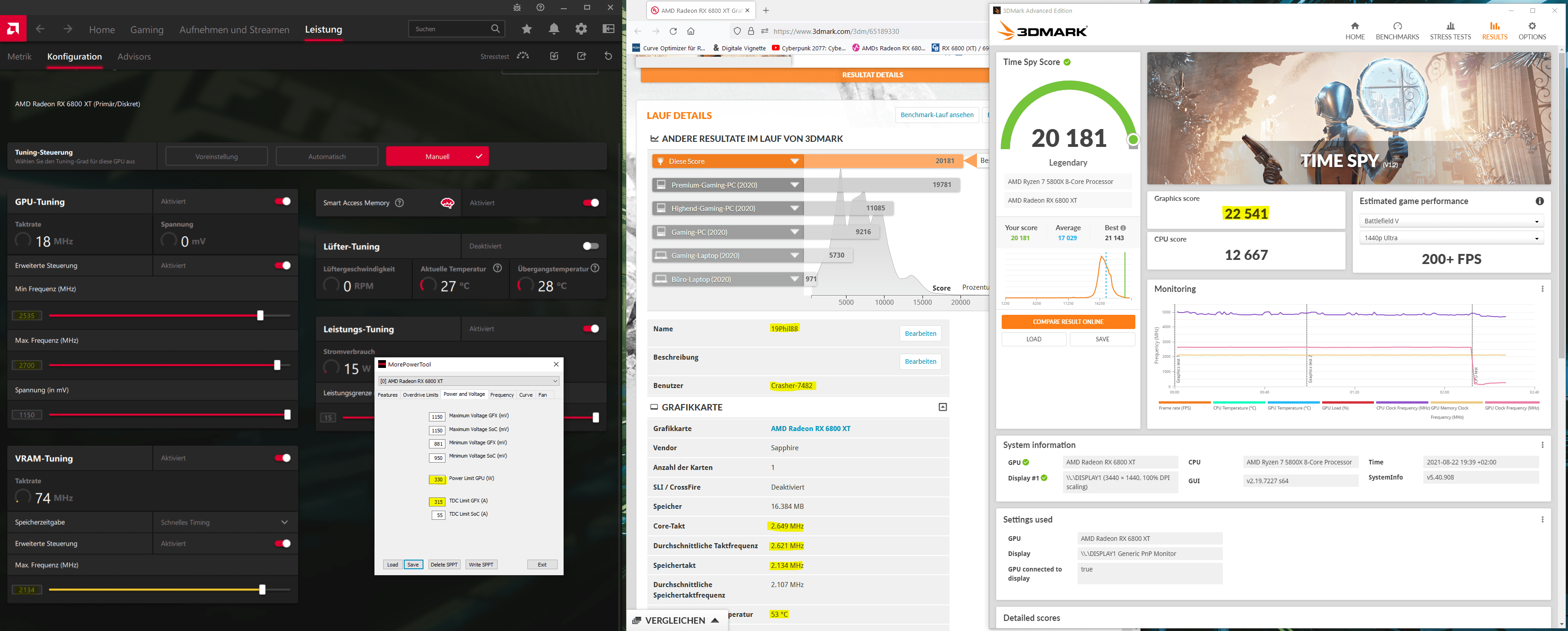Click the Max. Frequenz GPU slider handle
This screenshot has height=631, width=1568.
(x=277, y=365)
